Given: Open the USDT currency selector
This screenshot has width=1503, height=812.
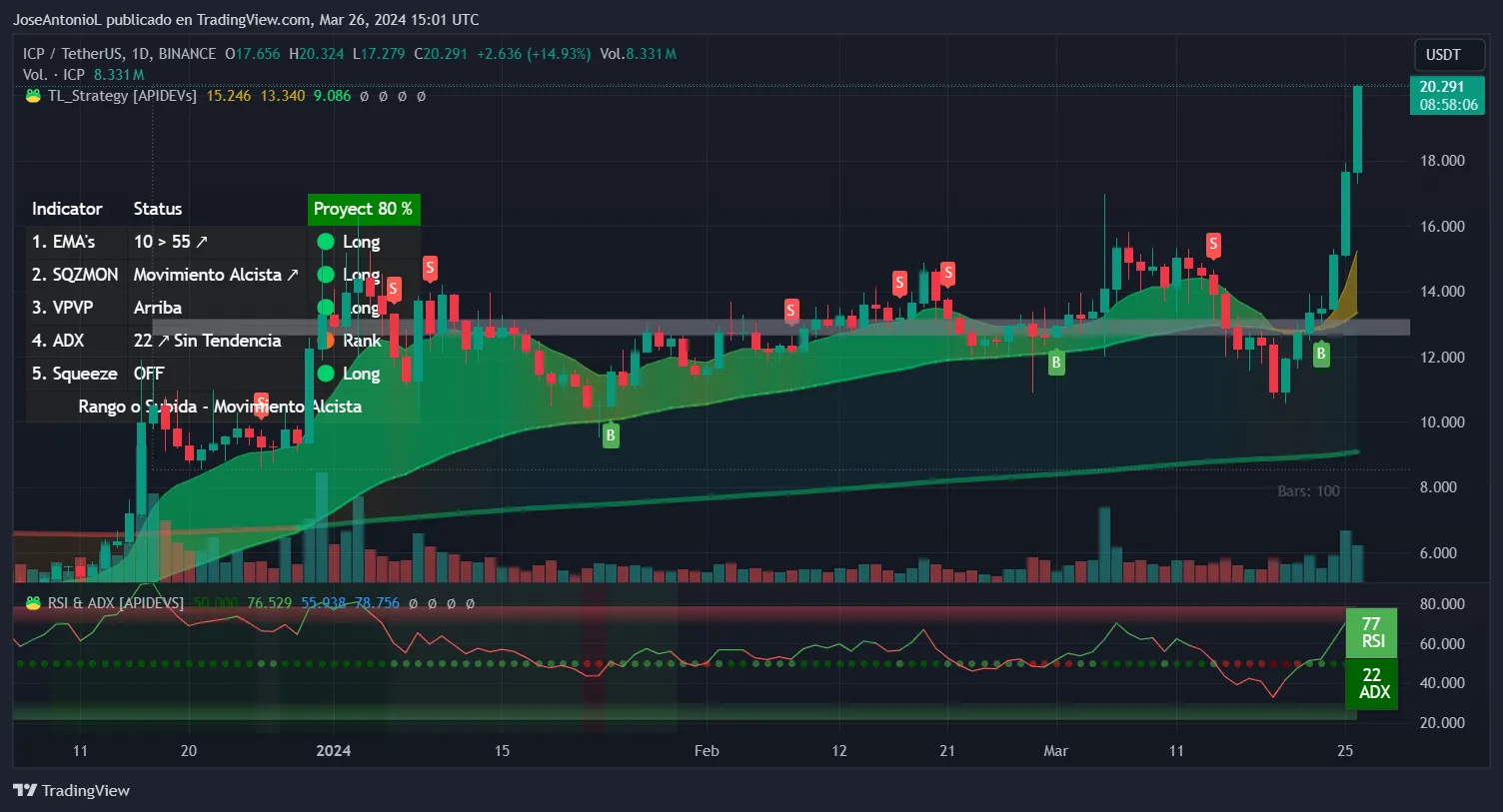Looking at the screenshot, I should click(1442, 55).
